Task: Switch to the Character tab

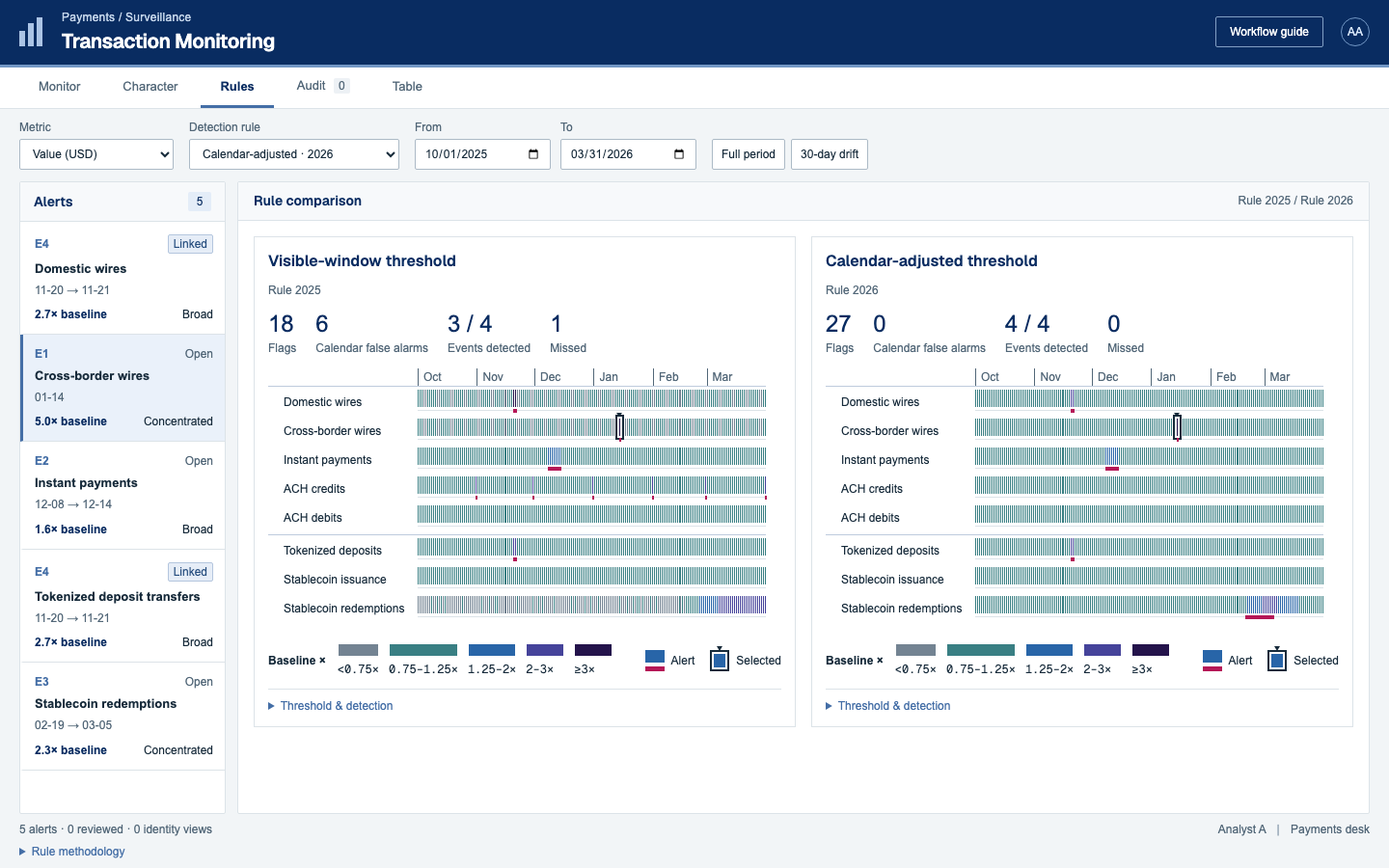Action: [150, 87]
